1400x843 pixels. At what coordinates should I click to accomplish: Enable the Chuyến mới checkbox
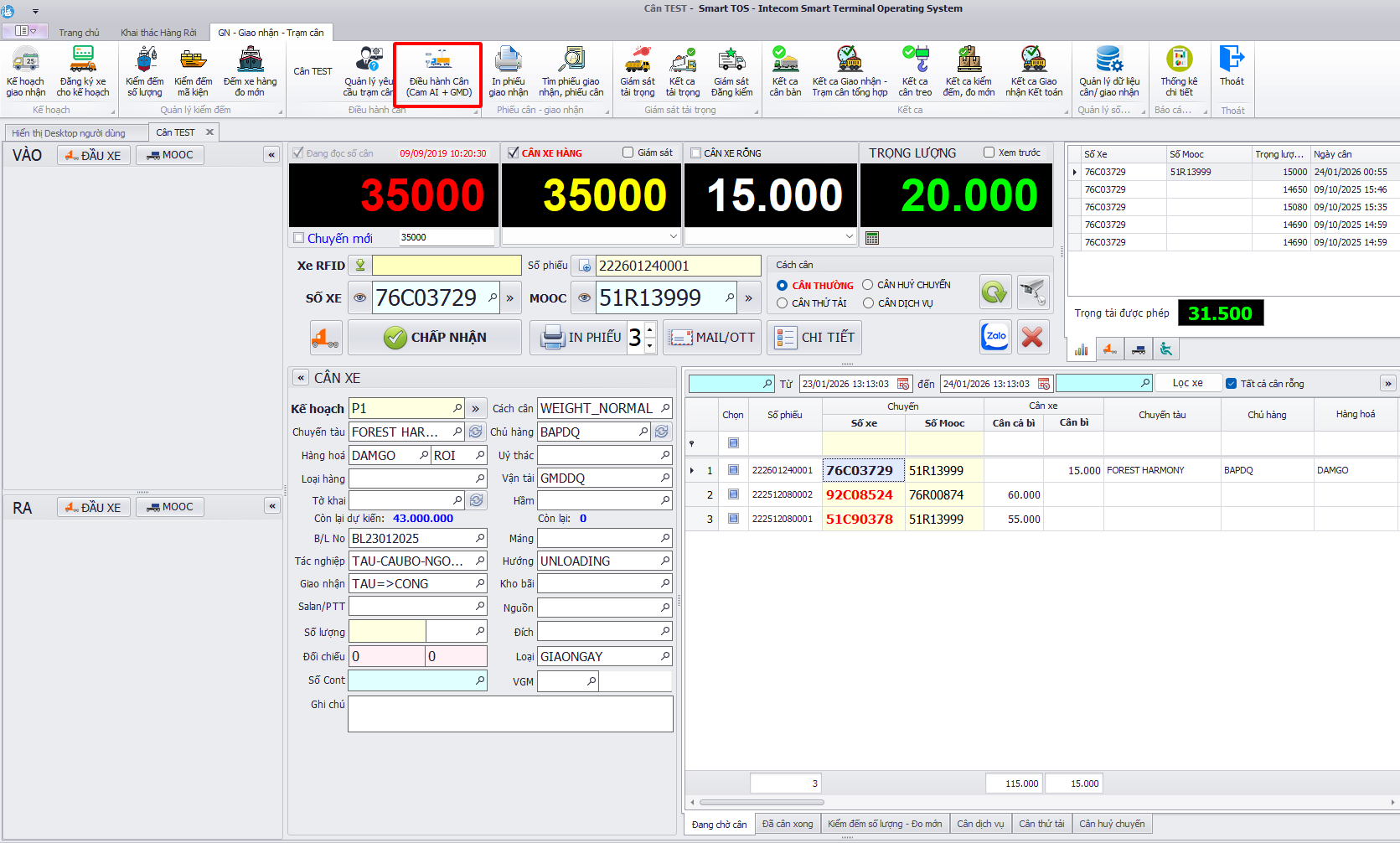point(298,238)
